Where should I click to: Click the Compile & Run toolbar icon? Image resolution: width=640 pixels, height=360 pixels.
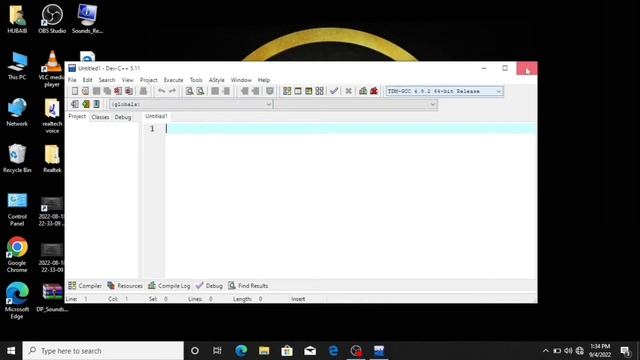click(x=309, y=91)
